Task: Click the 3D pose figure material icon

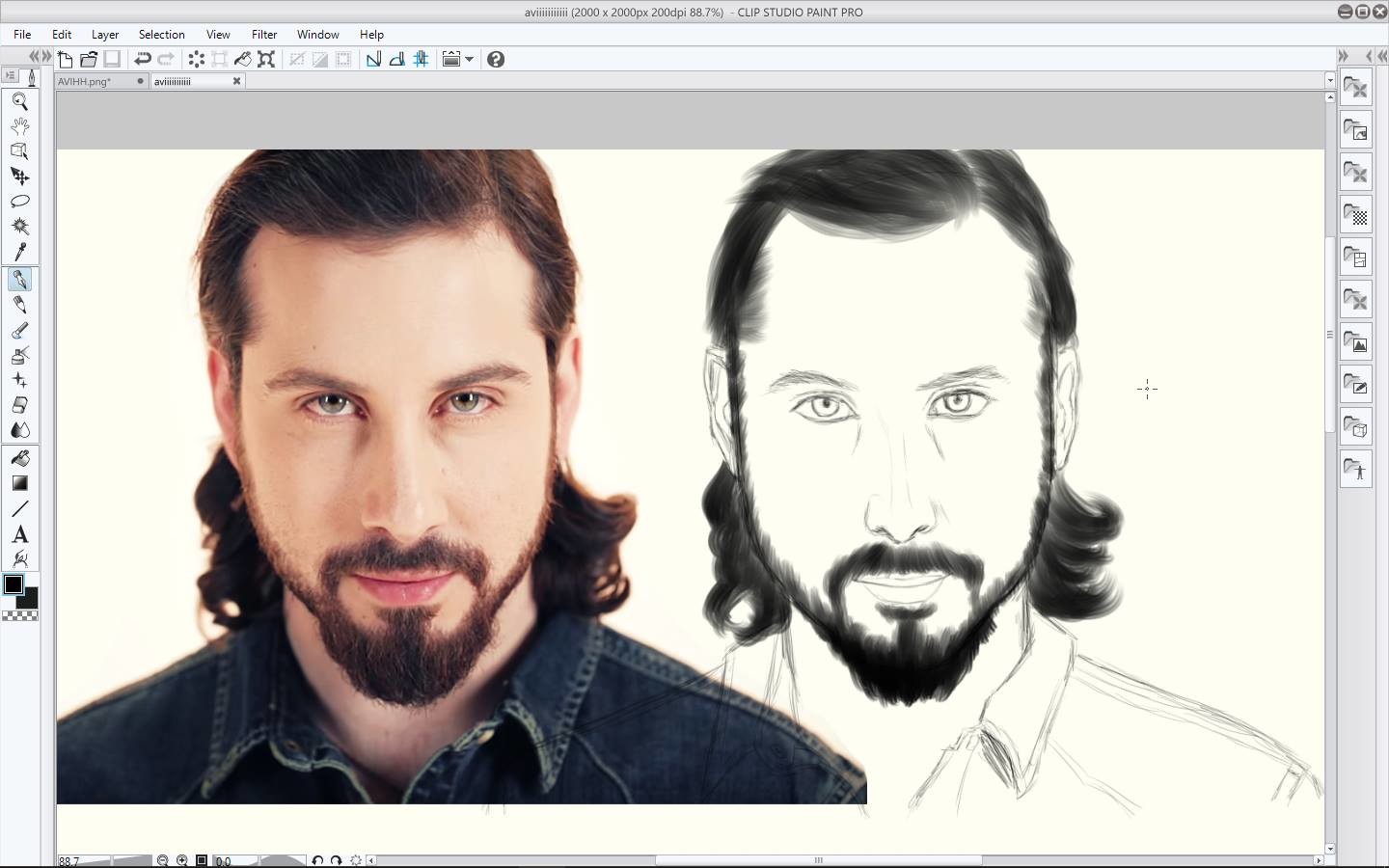Action: (x=1355, y=470)
